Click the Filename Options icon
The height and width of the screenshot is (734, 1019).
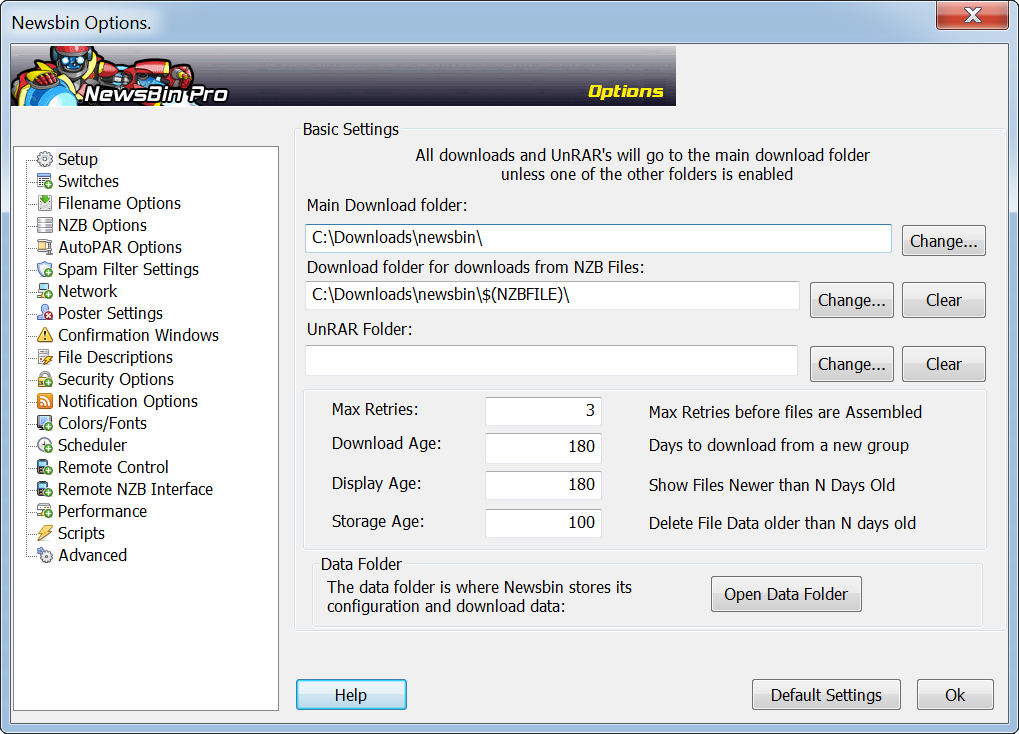click(45, 203)
